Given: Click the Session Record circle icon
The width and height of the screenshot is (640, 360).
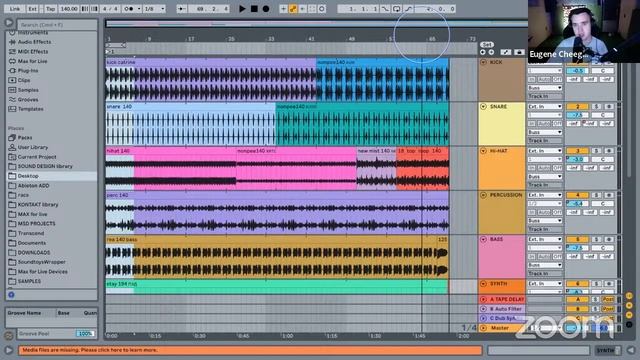Looking at the screenshot, I should (322, 9).
